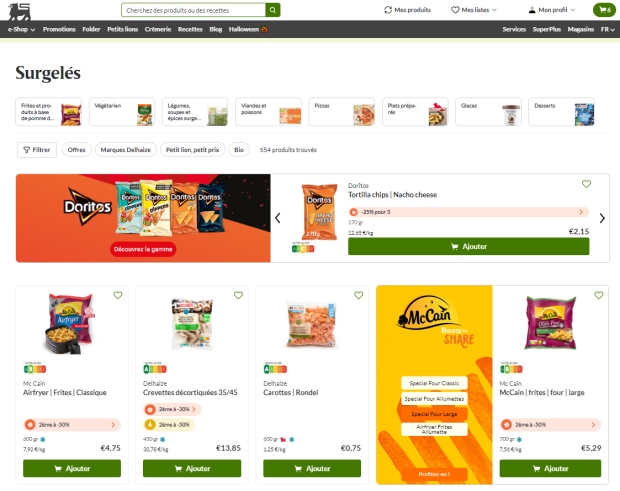Click the Delhaize lion logo

19,11
